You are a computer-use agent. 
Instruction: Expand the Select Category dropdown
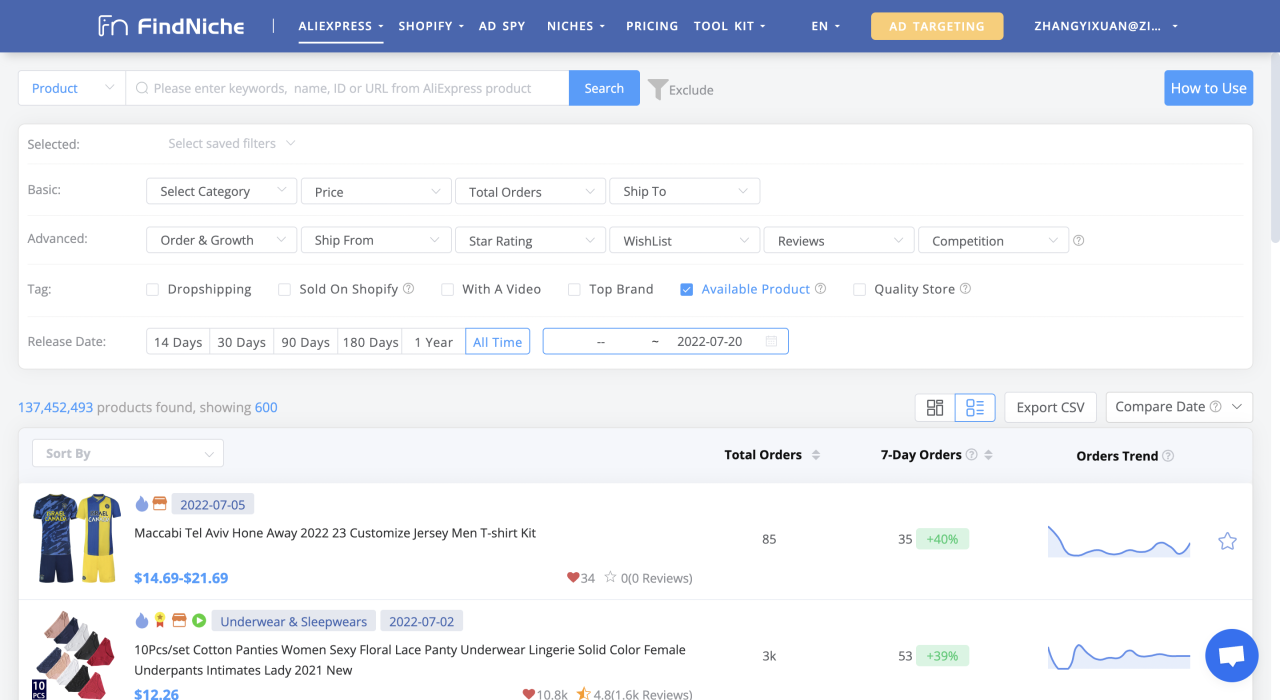coord(221,191)
